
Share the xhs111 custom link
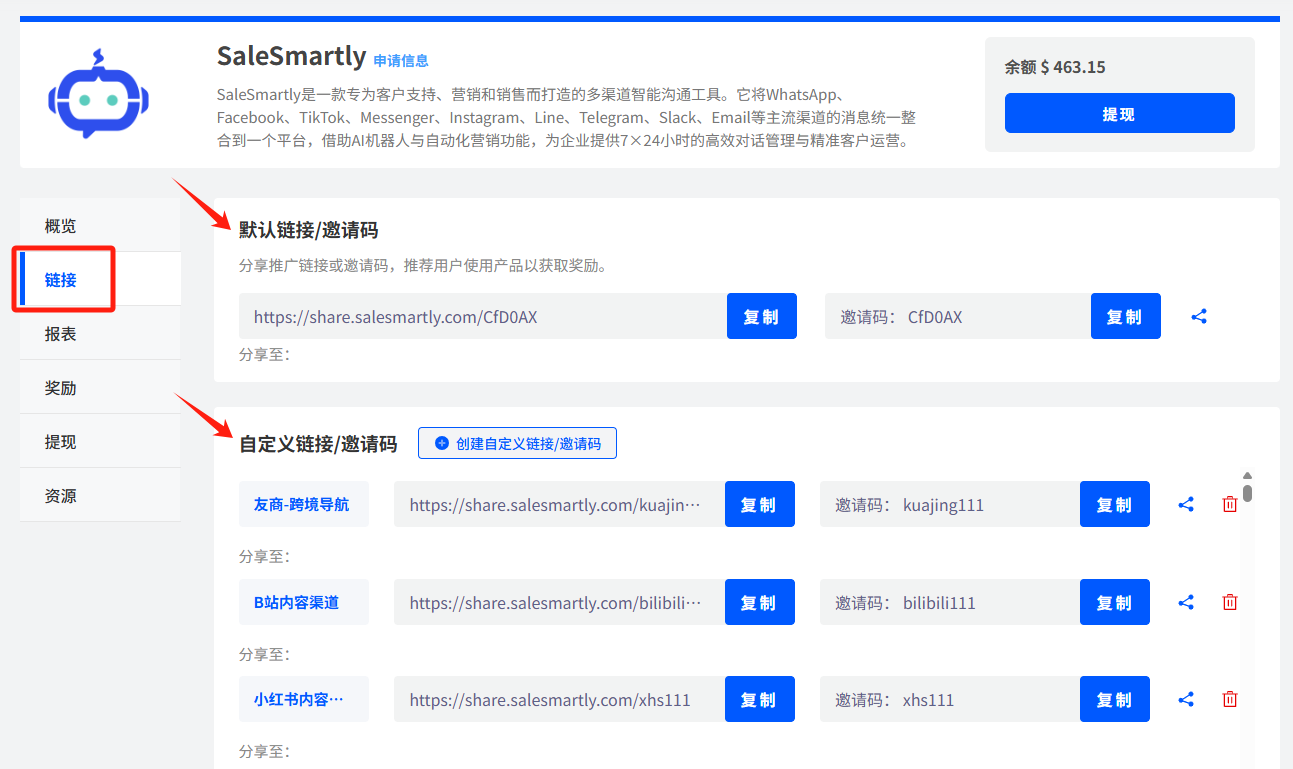click(1186, 700)
